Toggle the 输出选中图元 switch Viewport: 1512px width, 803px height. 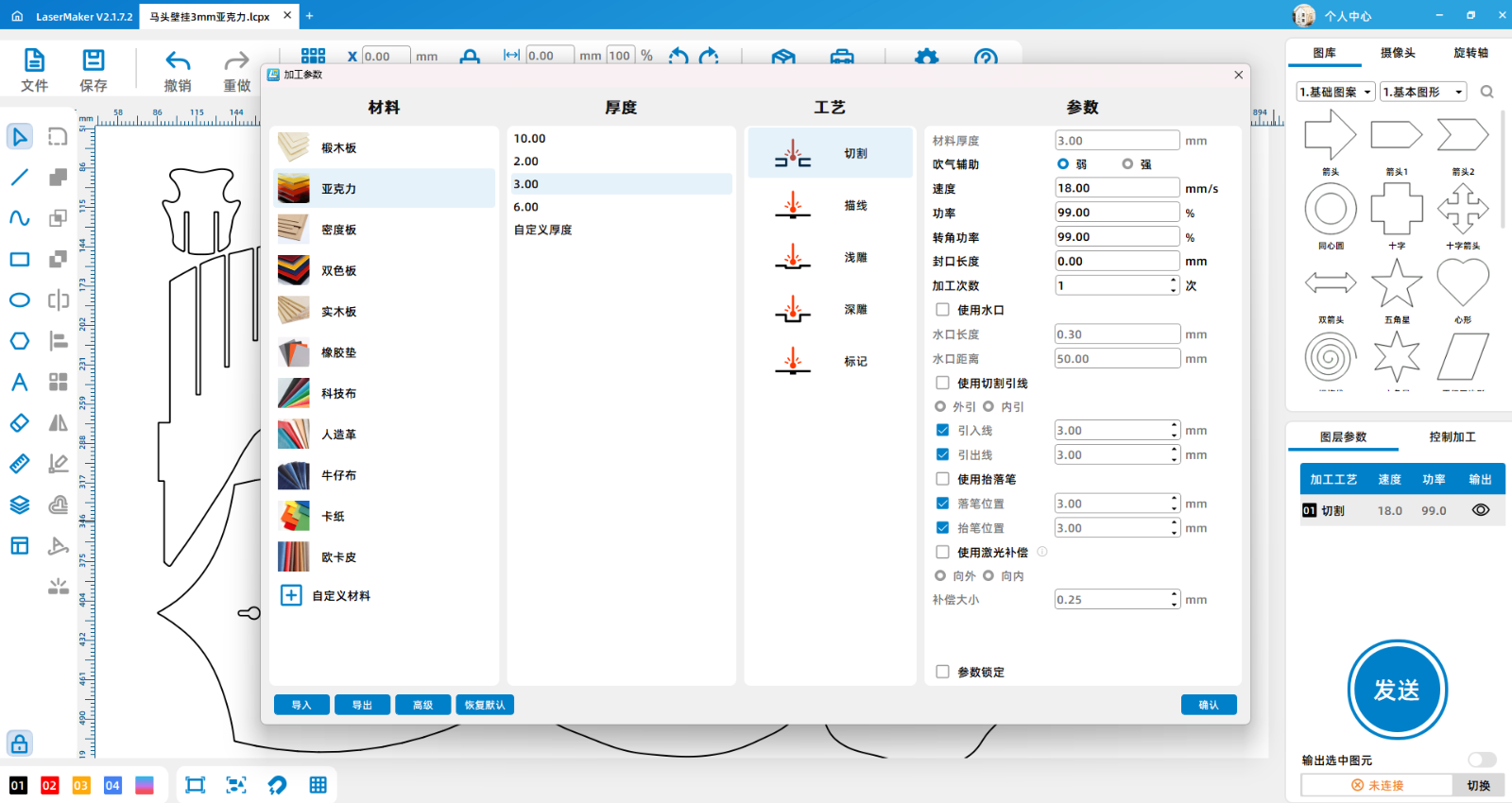pyautogui.click(x=1482, y=760)
